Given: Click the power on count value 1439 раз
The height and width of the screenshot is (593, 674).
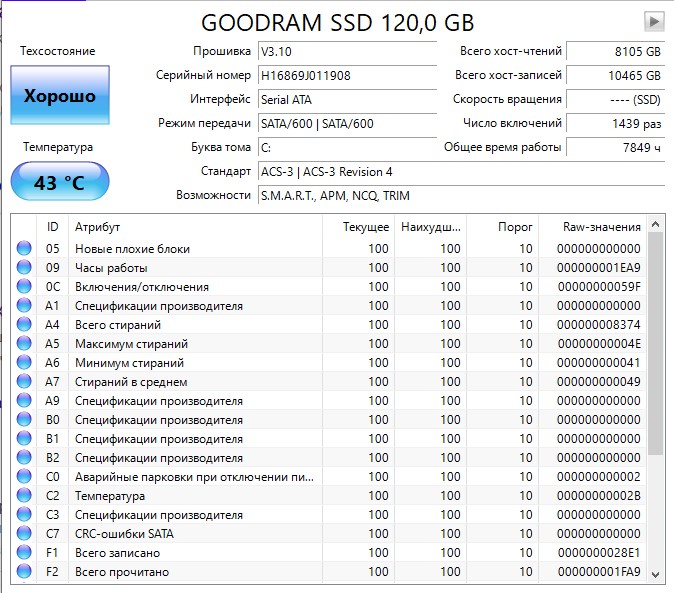Looking at the screenshot, I should tap(616, 124).
